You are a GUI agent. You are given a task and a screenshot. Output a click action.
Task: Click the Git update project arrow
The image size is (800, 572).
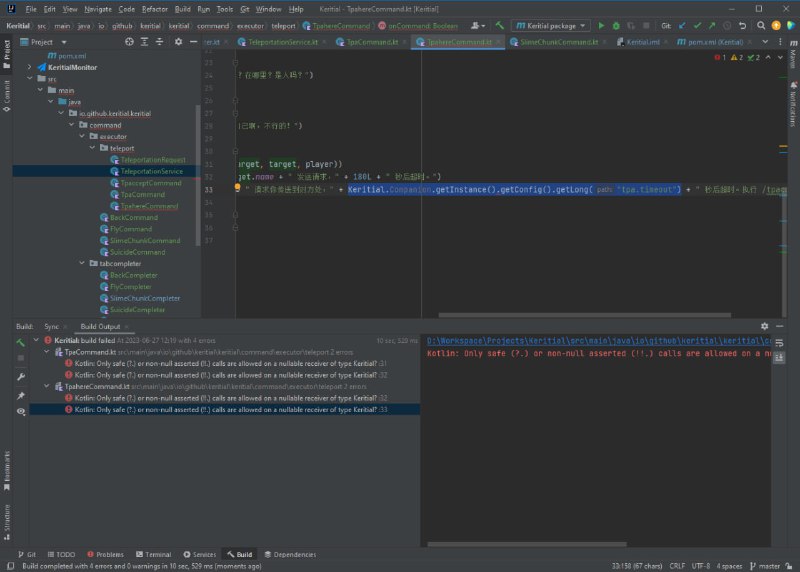click(x=682, y=25)
